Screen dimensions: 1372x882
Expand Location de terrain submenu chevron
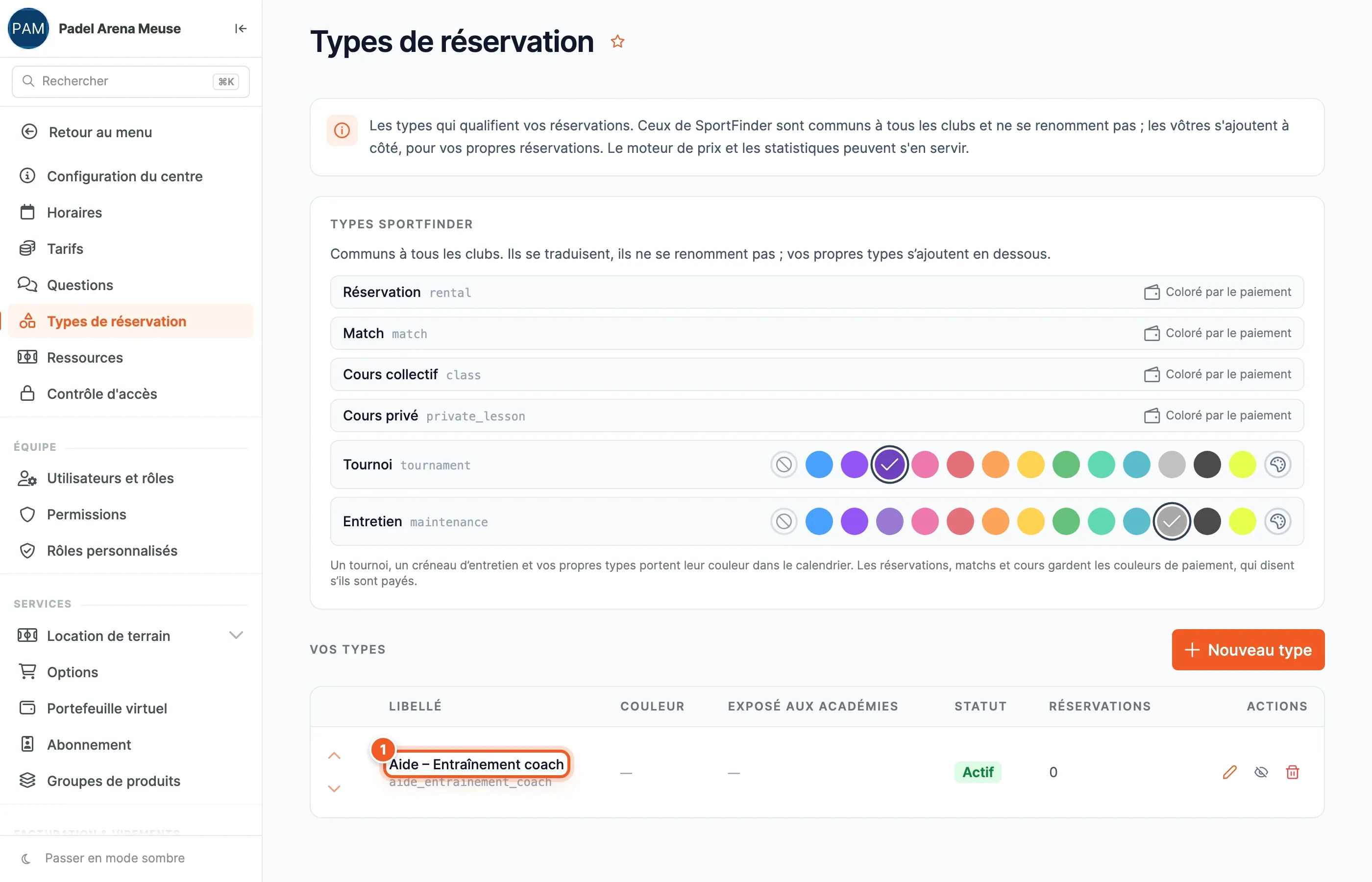pyautogui.click(x=236, y=635)
